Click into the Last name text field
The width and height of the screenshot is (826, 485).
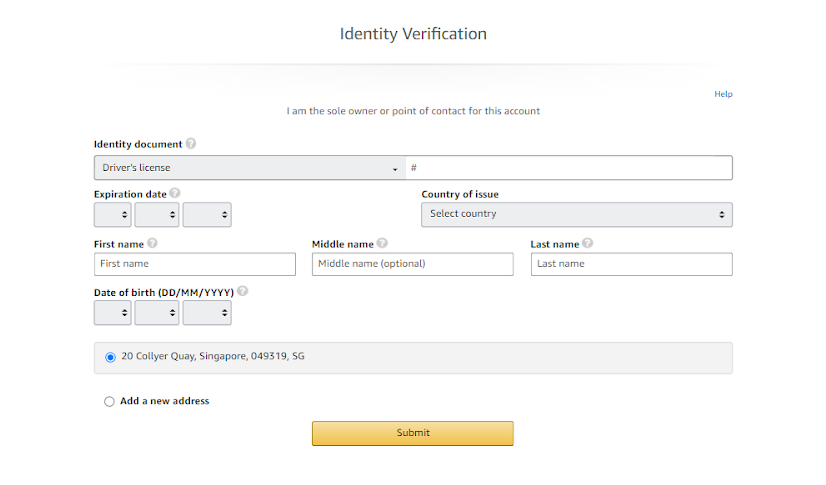(632, 264)
